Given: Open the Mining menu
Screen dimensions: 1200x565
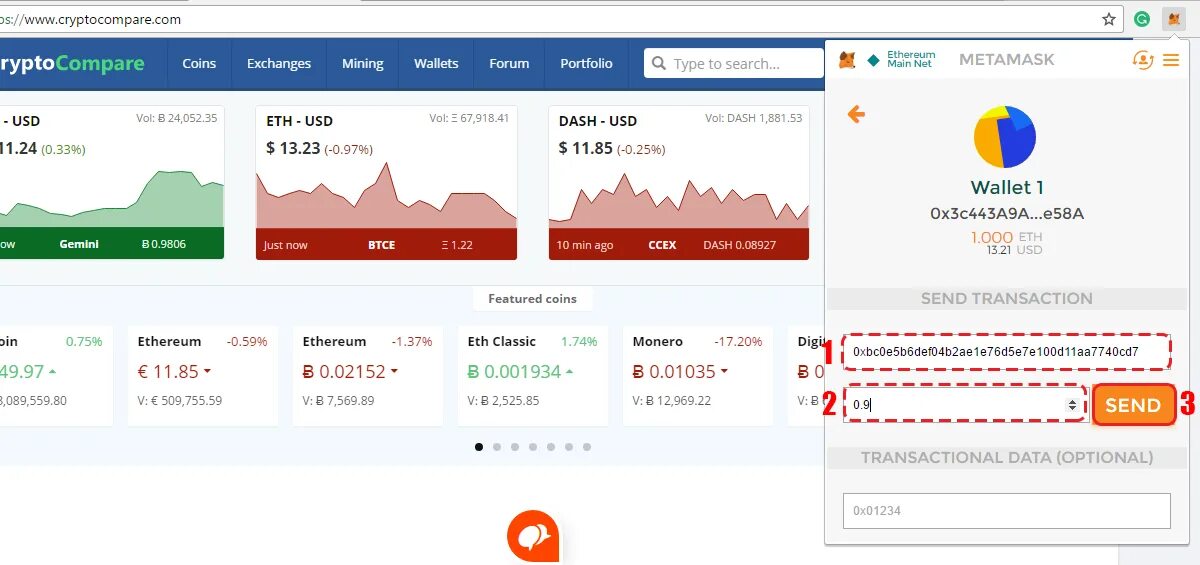Looking at the screenshot, I should (362, 64).
